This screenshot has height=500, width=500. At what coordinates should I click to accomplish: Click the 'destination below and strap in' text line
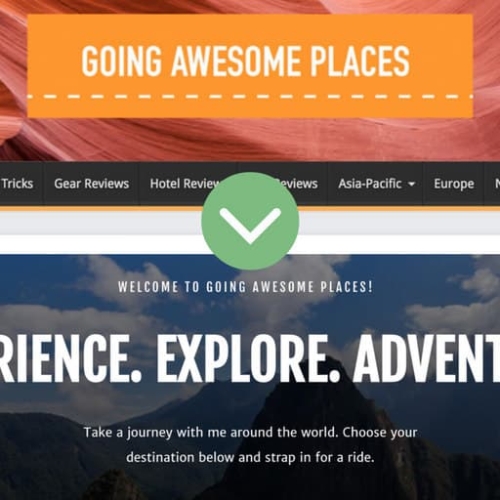[250, 457]
